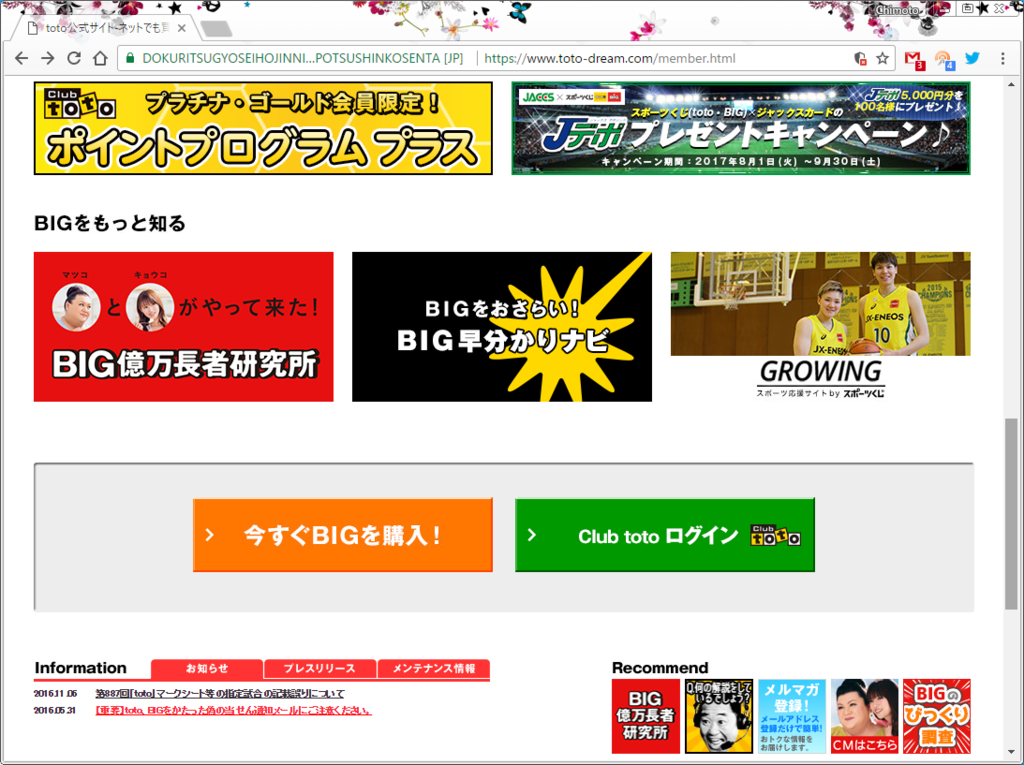Click the Chimoto profile name in title bar

(897, 10)
